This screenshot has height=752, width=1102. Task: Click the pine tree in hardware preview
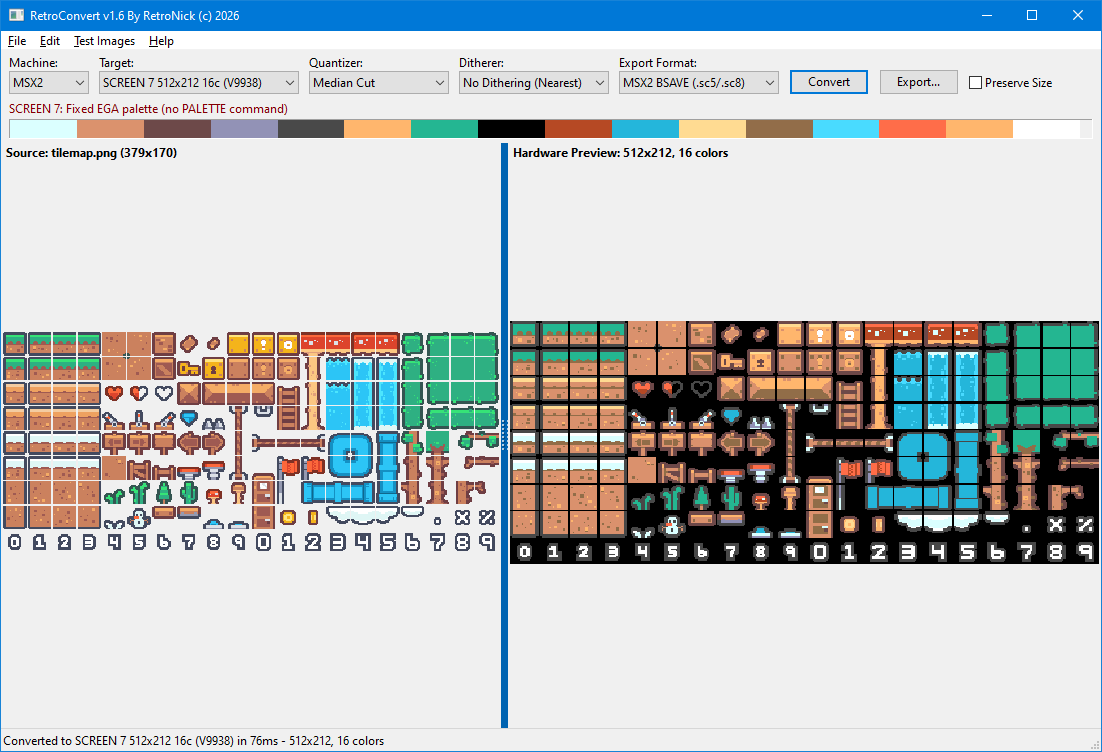(x=701, y=497)
